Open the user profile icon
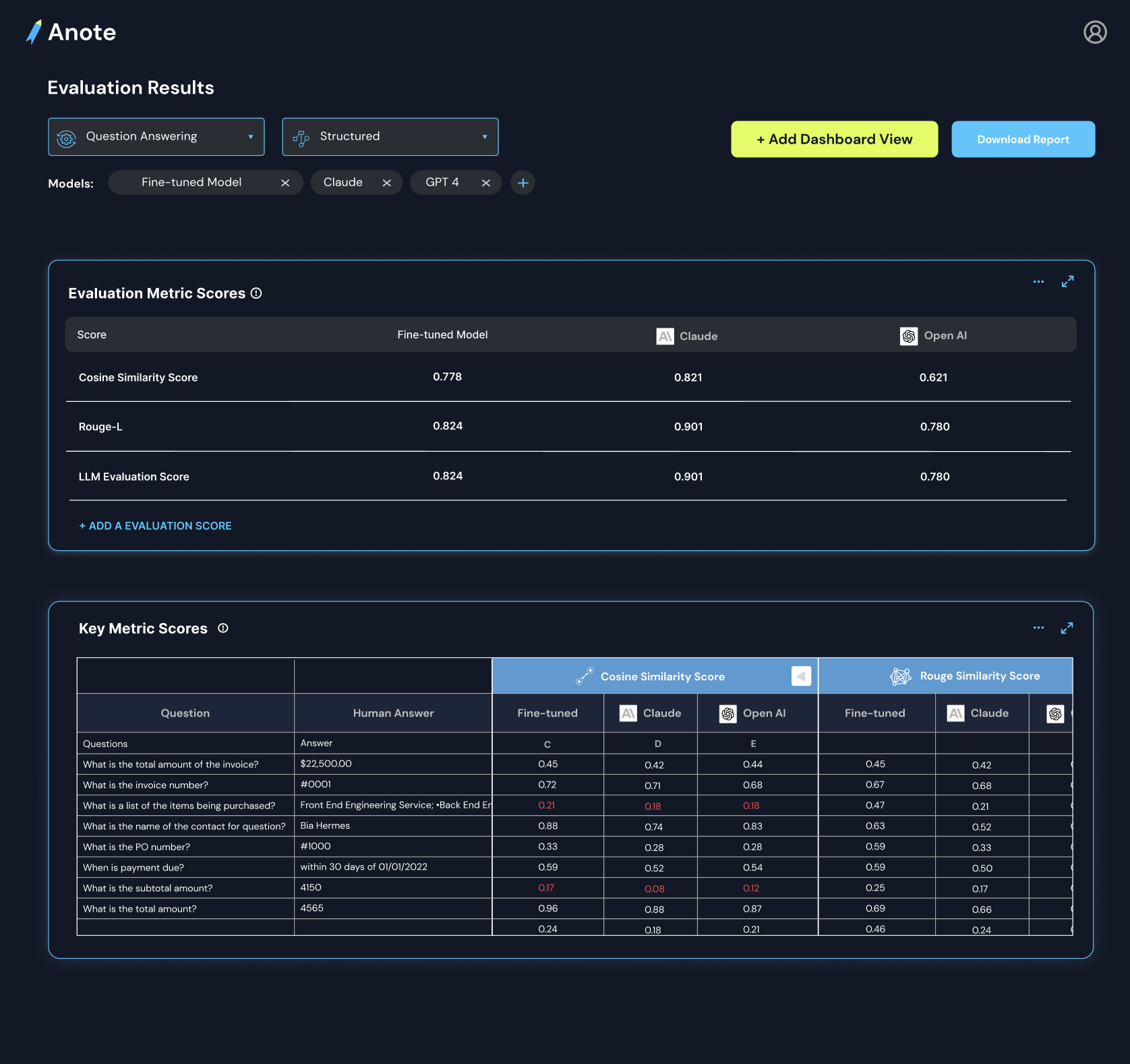 (x=1095, y=32)
